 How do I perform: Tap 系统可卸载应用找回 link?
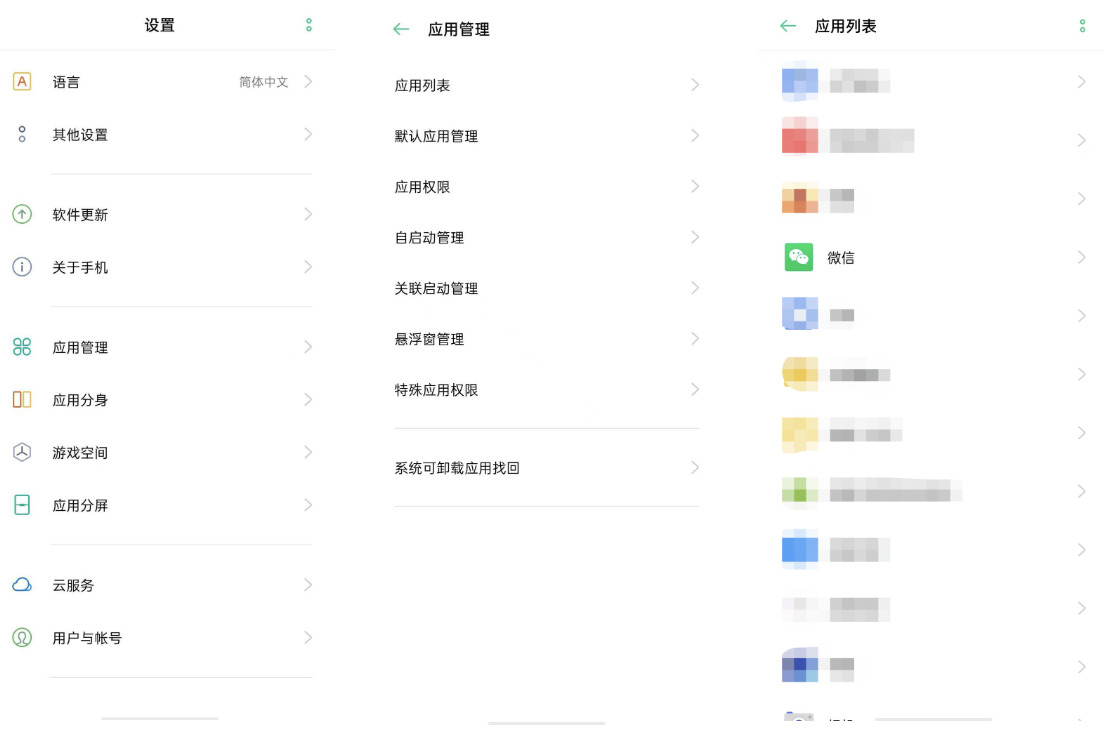(457, 468)
